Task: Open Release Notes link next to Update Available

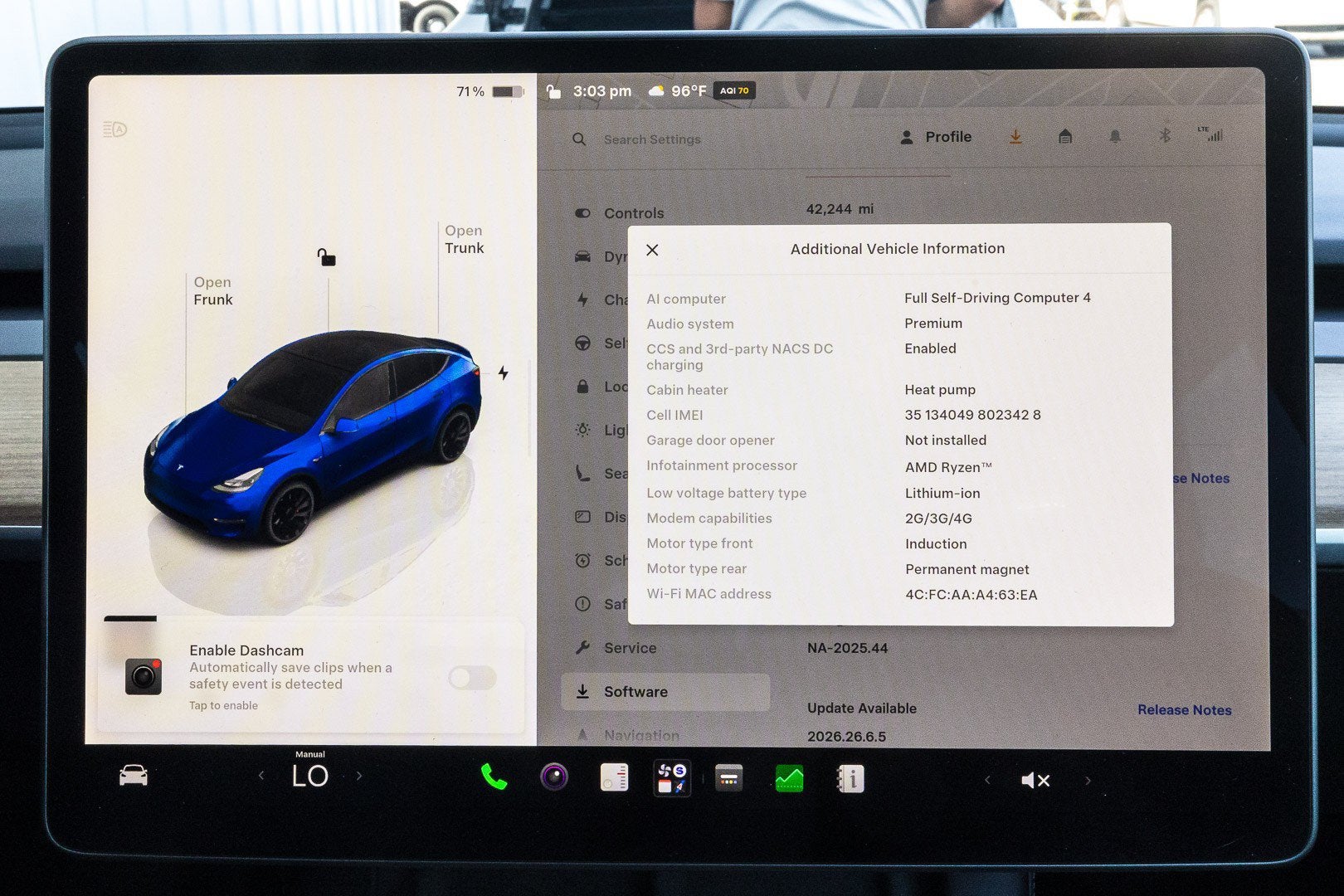Action: [x=1184, y=710]
